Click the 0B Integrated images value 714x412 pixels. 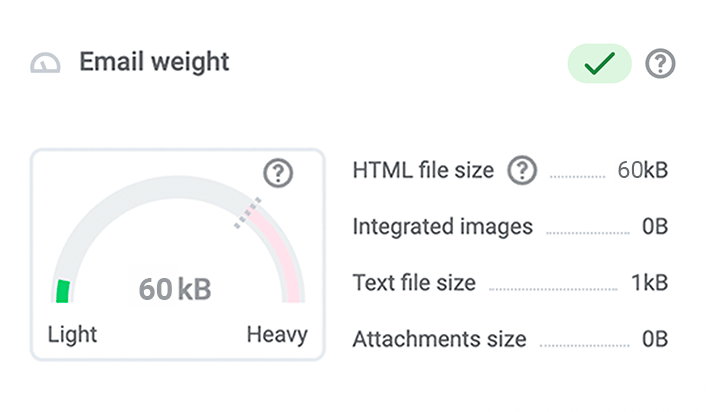click(x=655, y=227)
